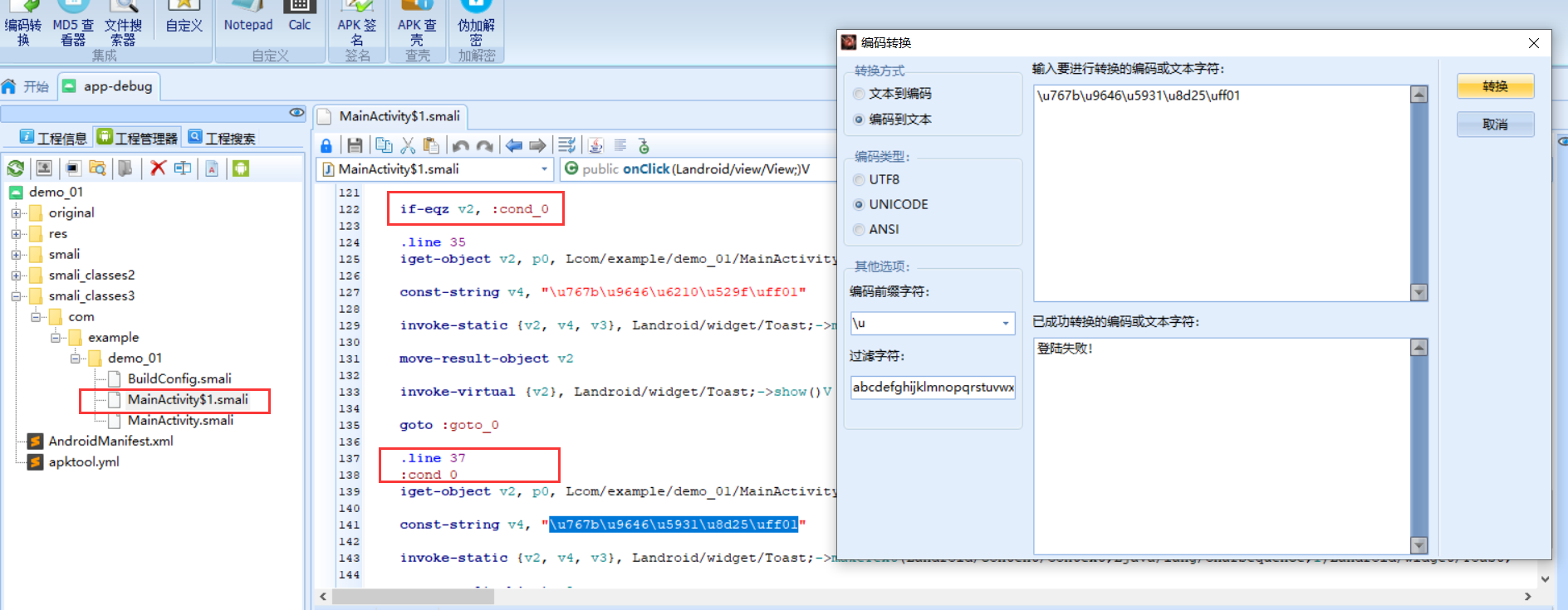The width and height of the screenshot is (1568, 610).
Task: Click input box scrollbar down arrow
Action: 1419,292
